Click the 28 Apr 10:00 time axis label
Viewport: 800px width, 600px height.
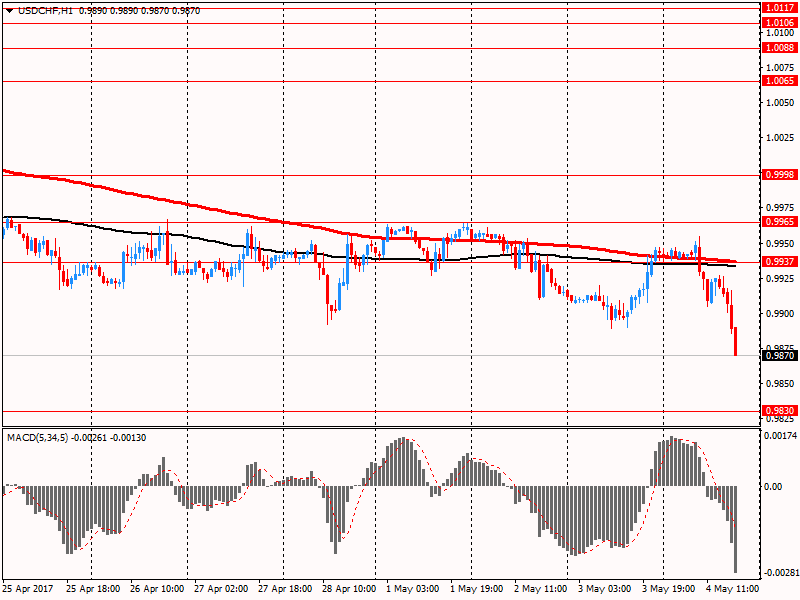349,589
